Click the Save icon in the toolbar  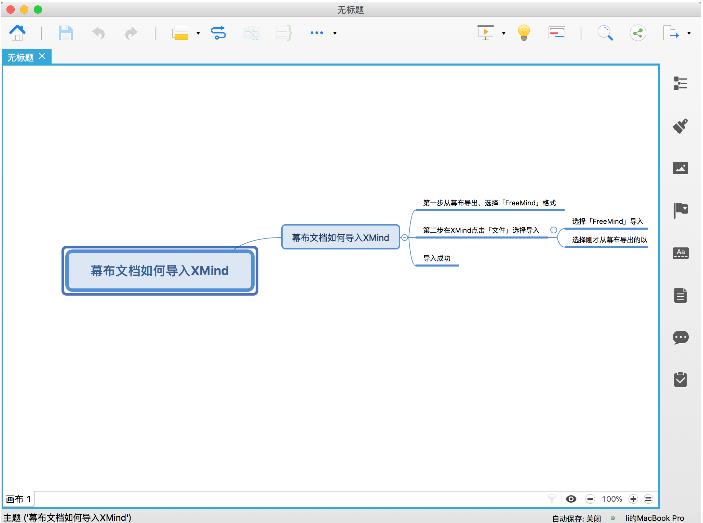66,33
